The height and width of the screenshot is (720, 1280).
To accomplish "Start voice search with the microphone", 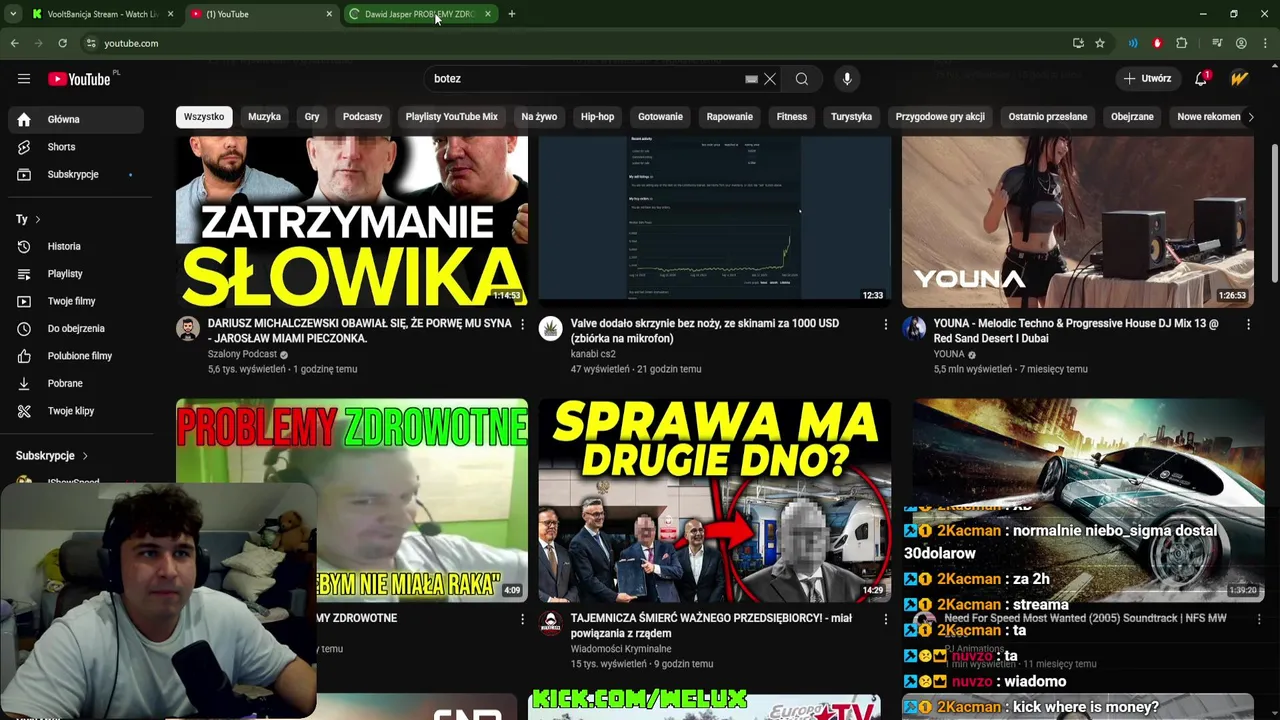I will (x=847, y=79).
